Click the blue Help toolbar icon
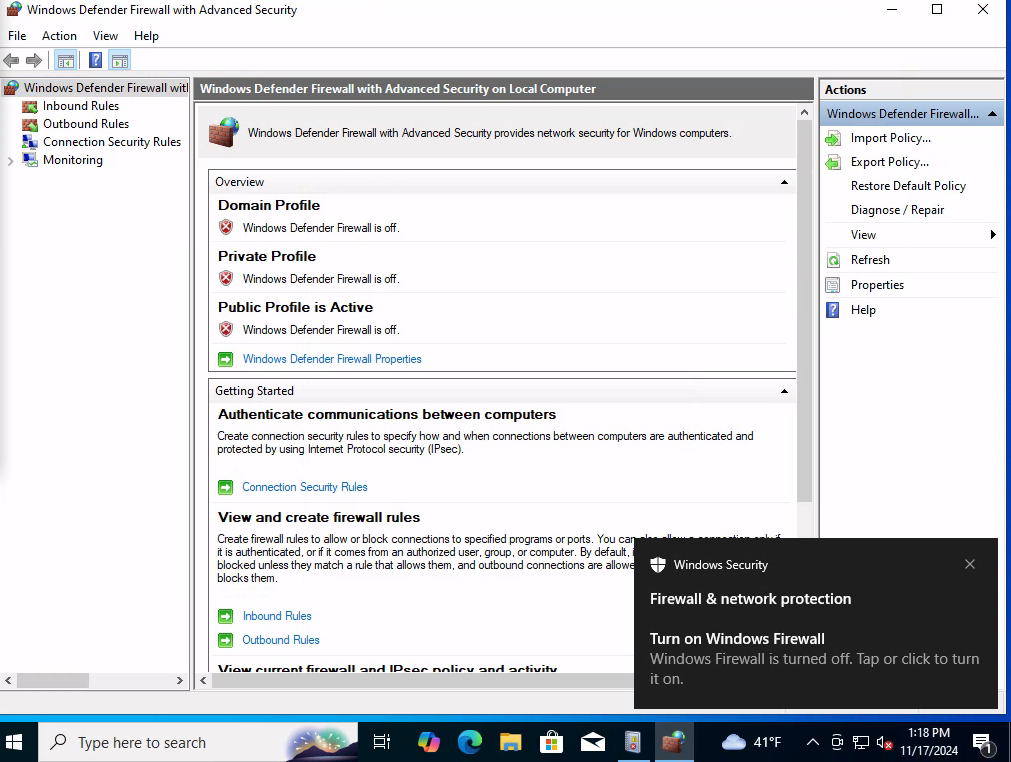The image size is (1011, 762). click(95, 61)
